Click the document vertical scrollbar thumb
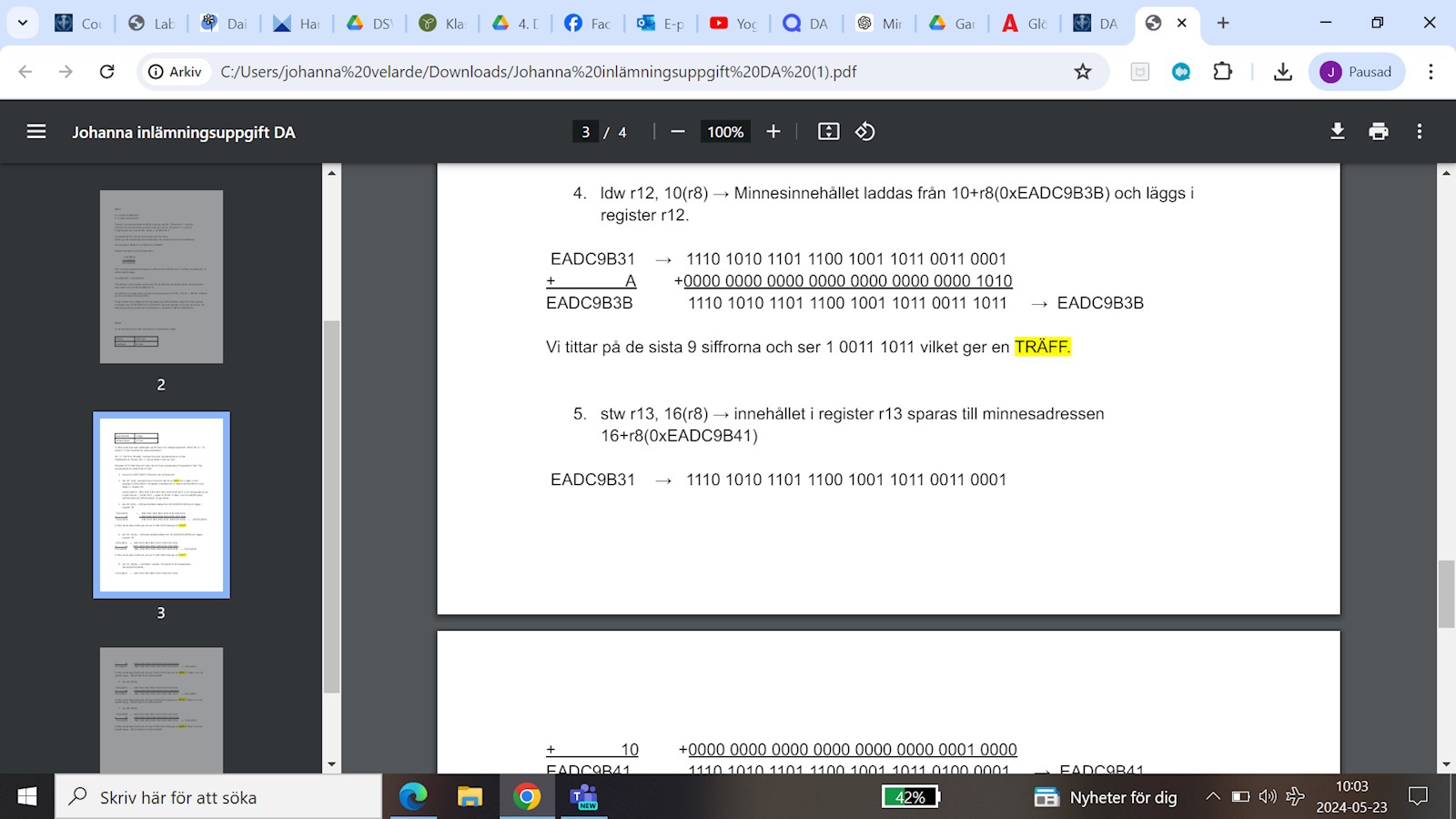 1446,594
